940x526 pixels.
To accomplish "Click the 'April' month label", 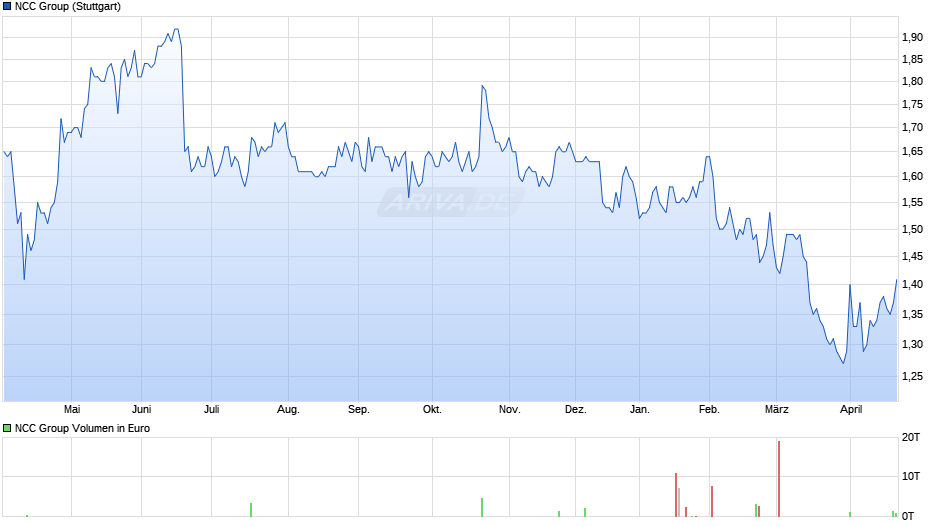I will (851, 409).
